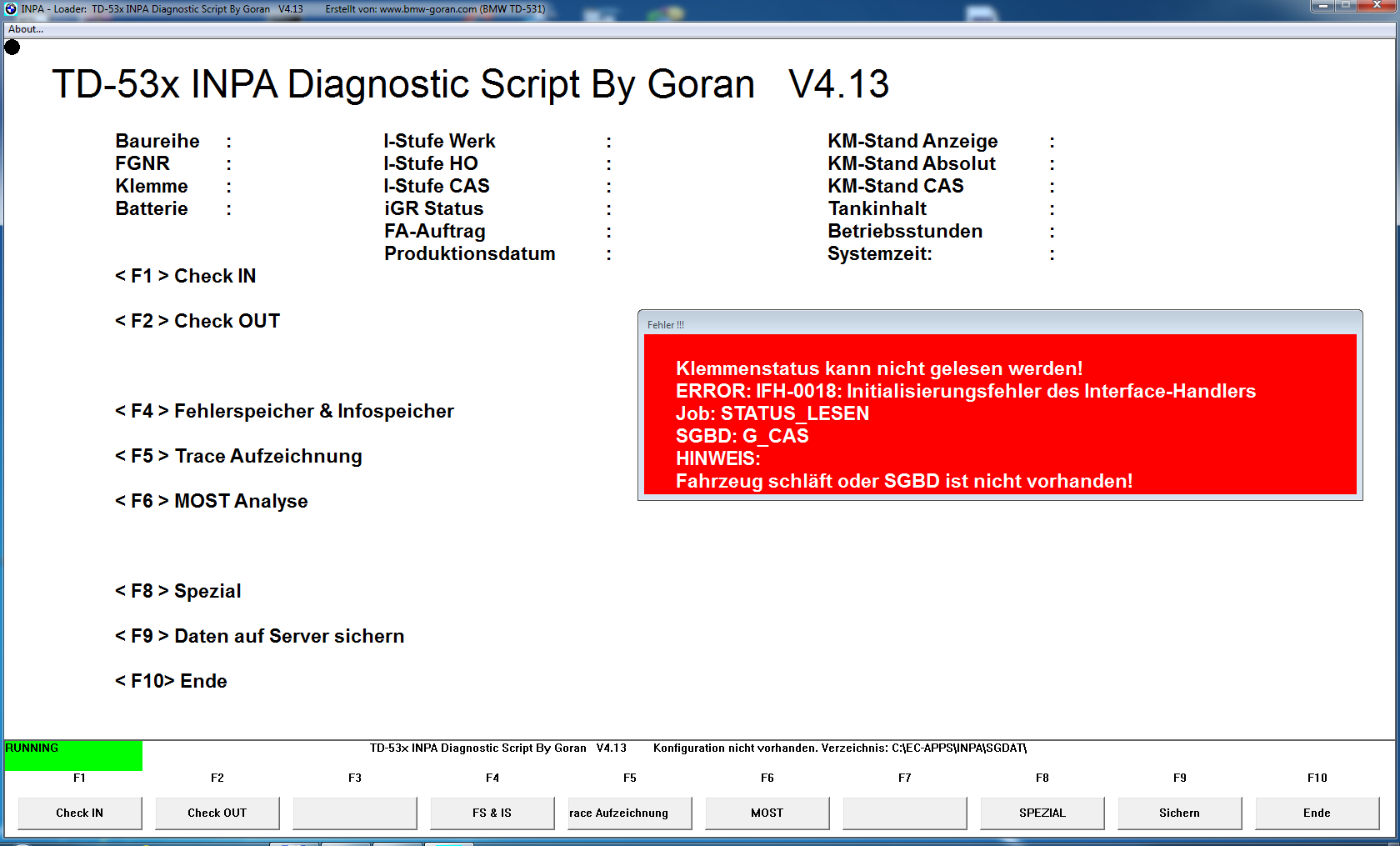Viewport: 1400px width, 846px height.
Task: Click the 'Tankinhalt' label
Action: 877,208
